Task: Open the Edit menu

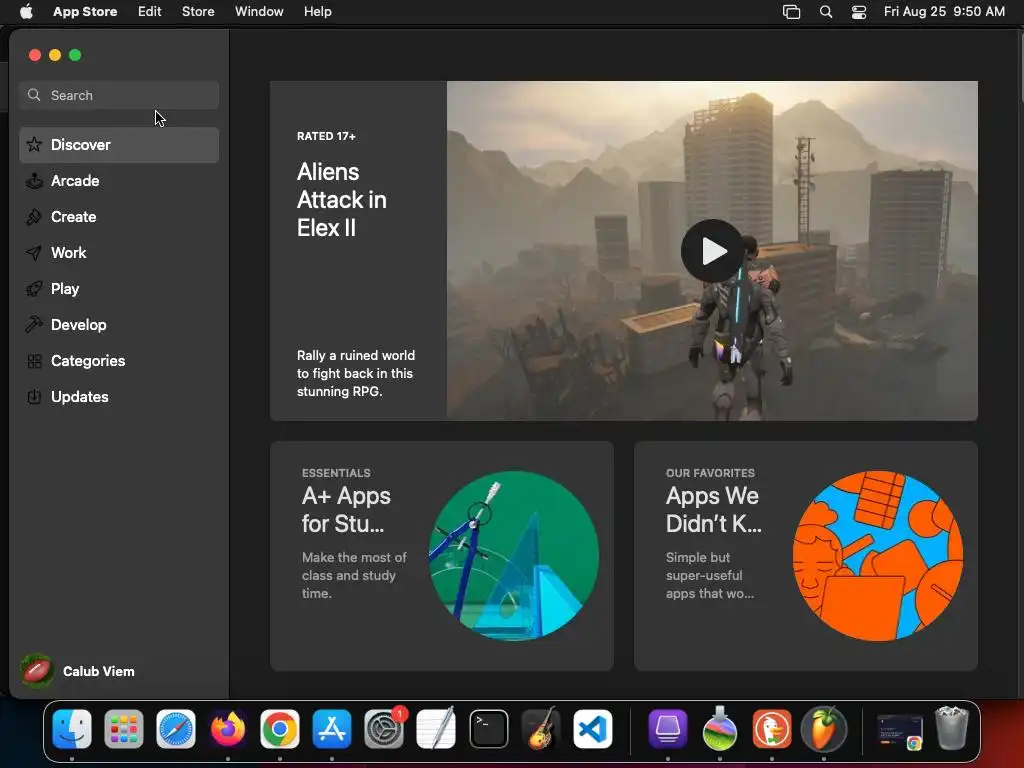Action: 150,12
